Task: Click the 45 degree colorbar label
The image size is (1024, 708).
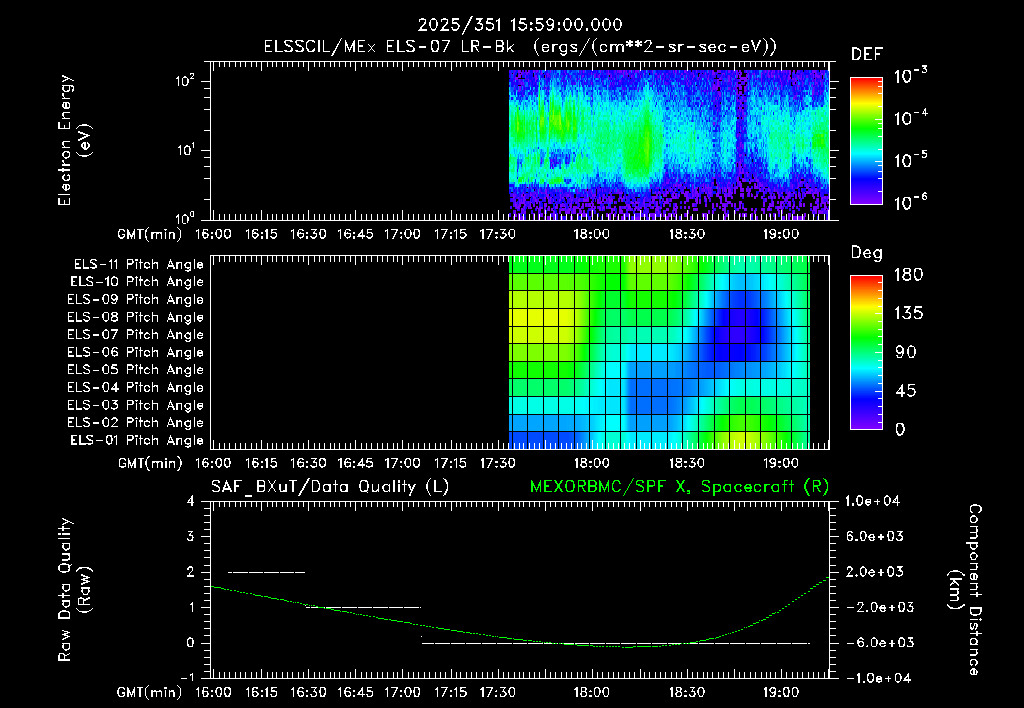Action: [x=905, y=391]
